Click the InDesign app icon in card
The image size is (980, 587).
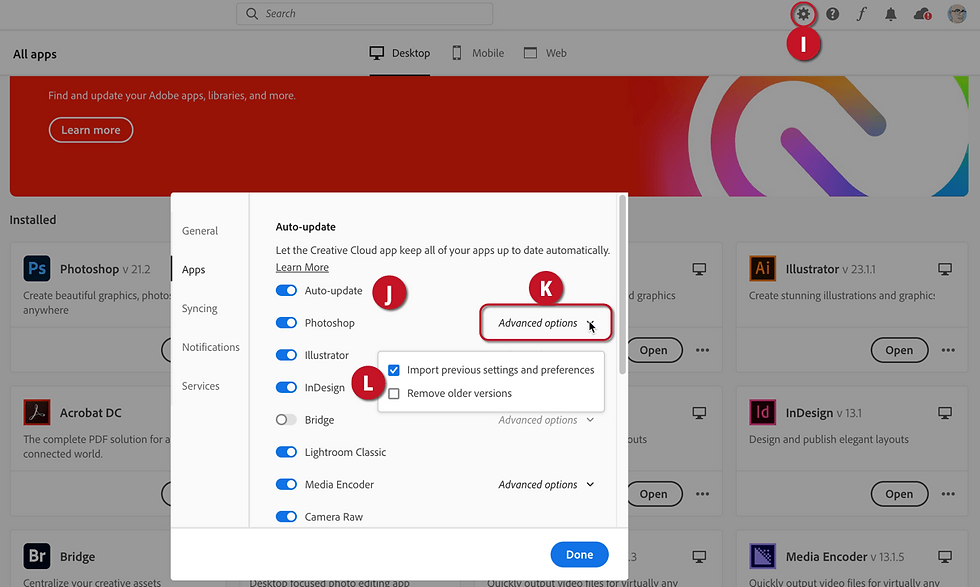click(762, 413)
